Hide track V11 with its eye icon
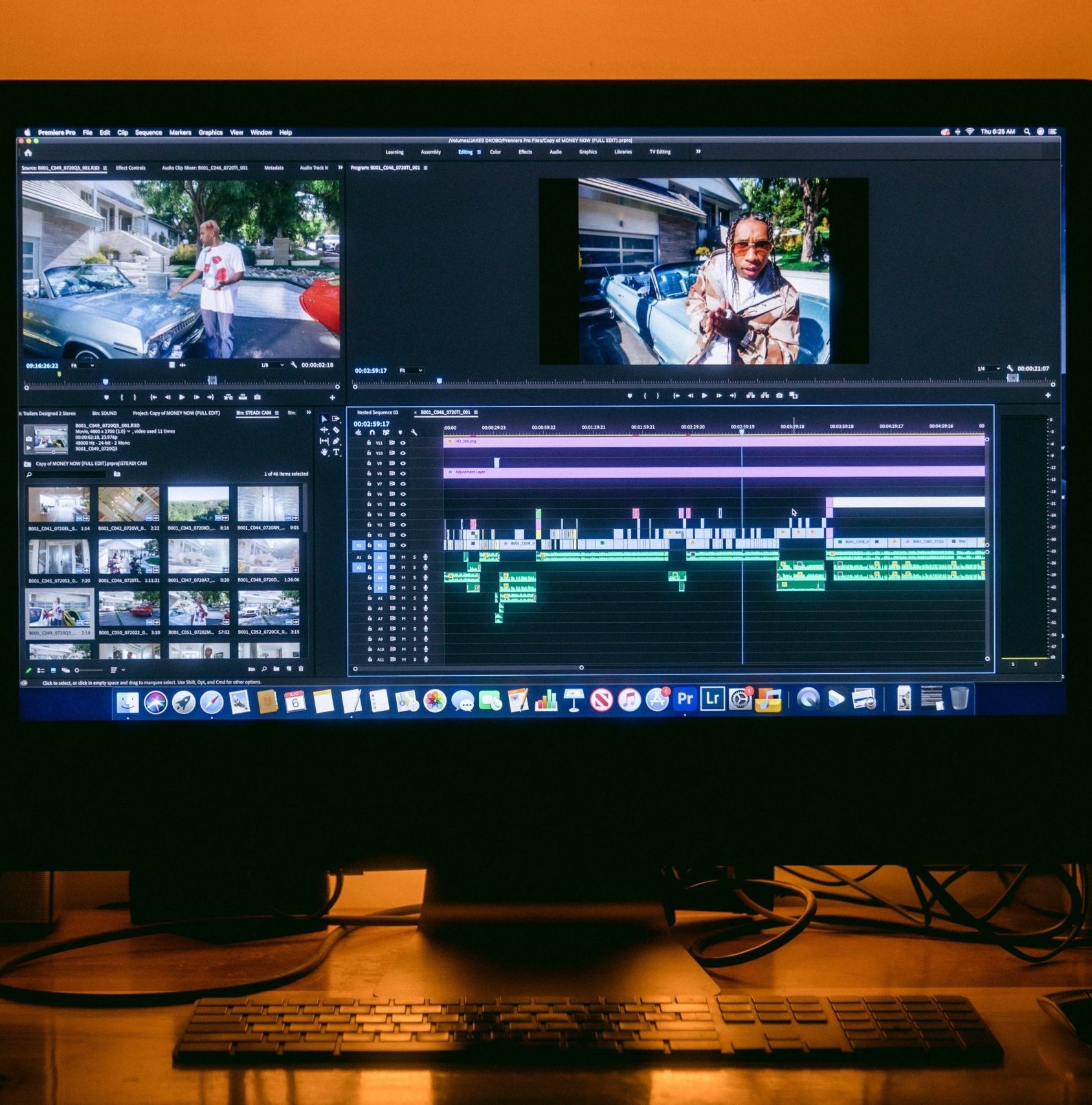Image resolution: width=1092 pixels, height=1105 pixels. (x=403, y=443)
